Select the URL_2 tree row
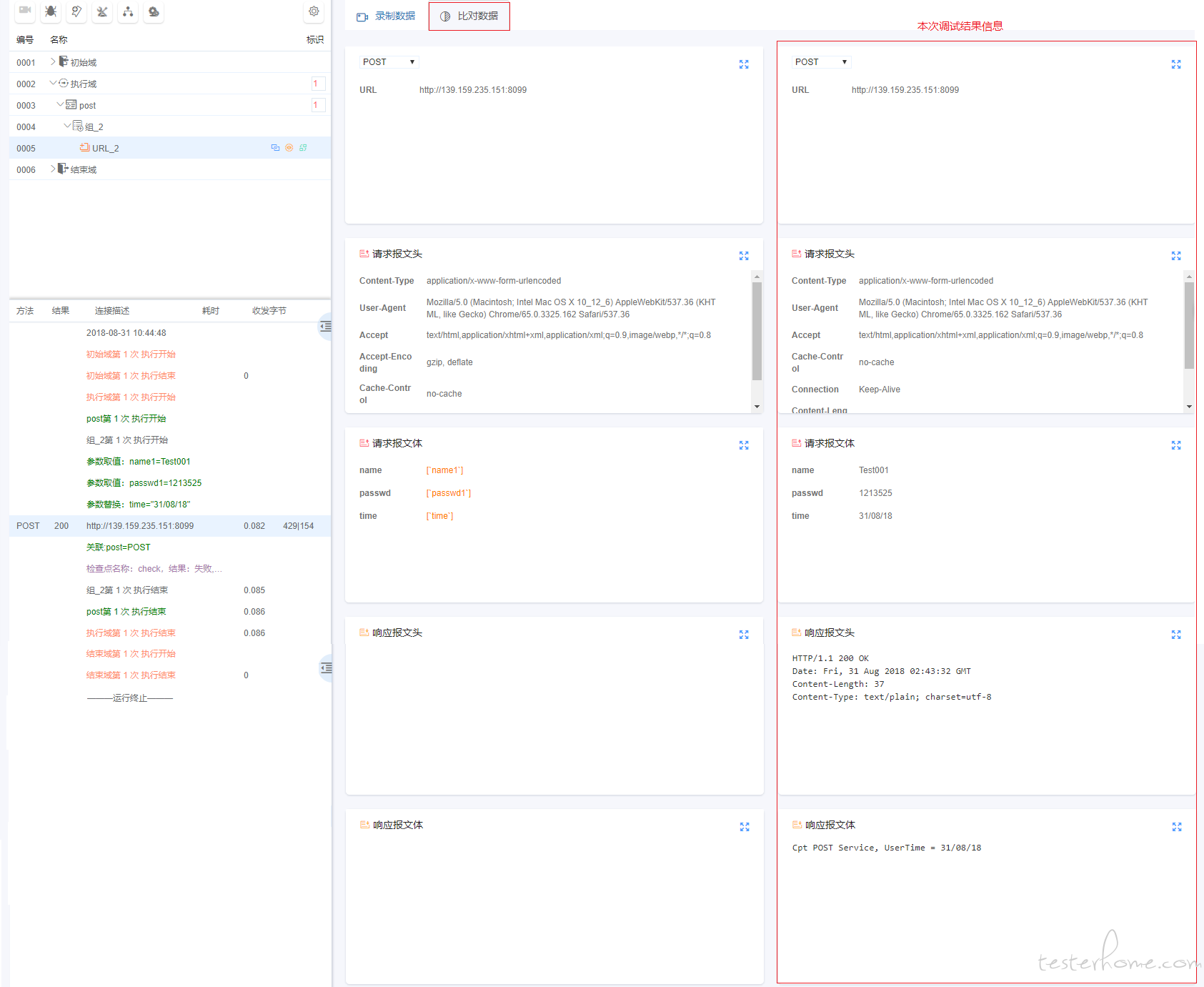Screen dimensions: 1204x987 click(170, 148)
